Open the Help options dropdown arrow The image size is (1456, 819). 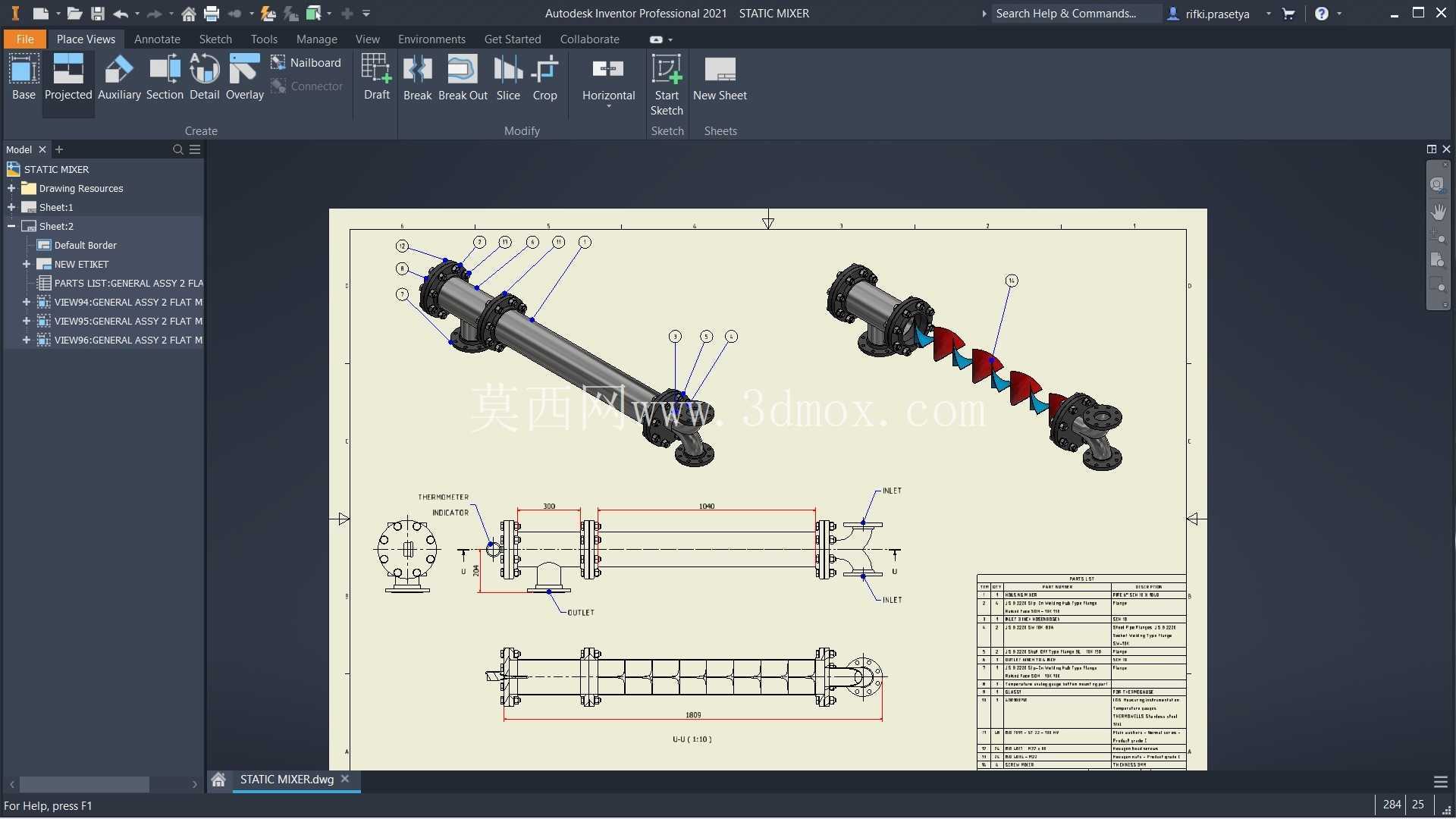click(1339, 13)
